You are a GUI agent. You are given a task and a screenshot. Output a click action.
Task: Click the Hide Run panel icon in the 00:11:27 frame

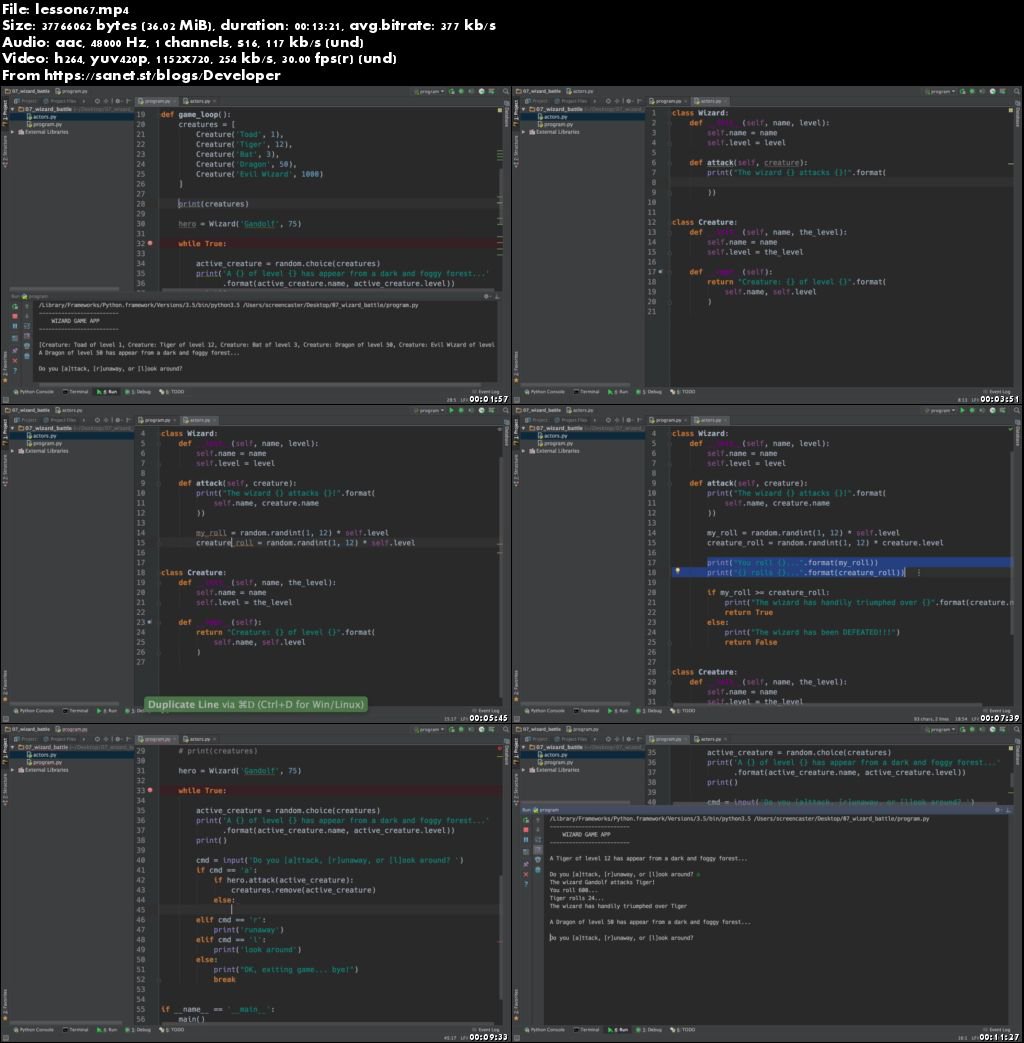coord(1008,810)
